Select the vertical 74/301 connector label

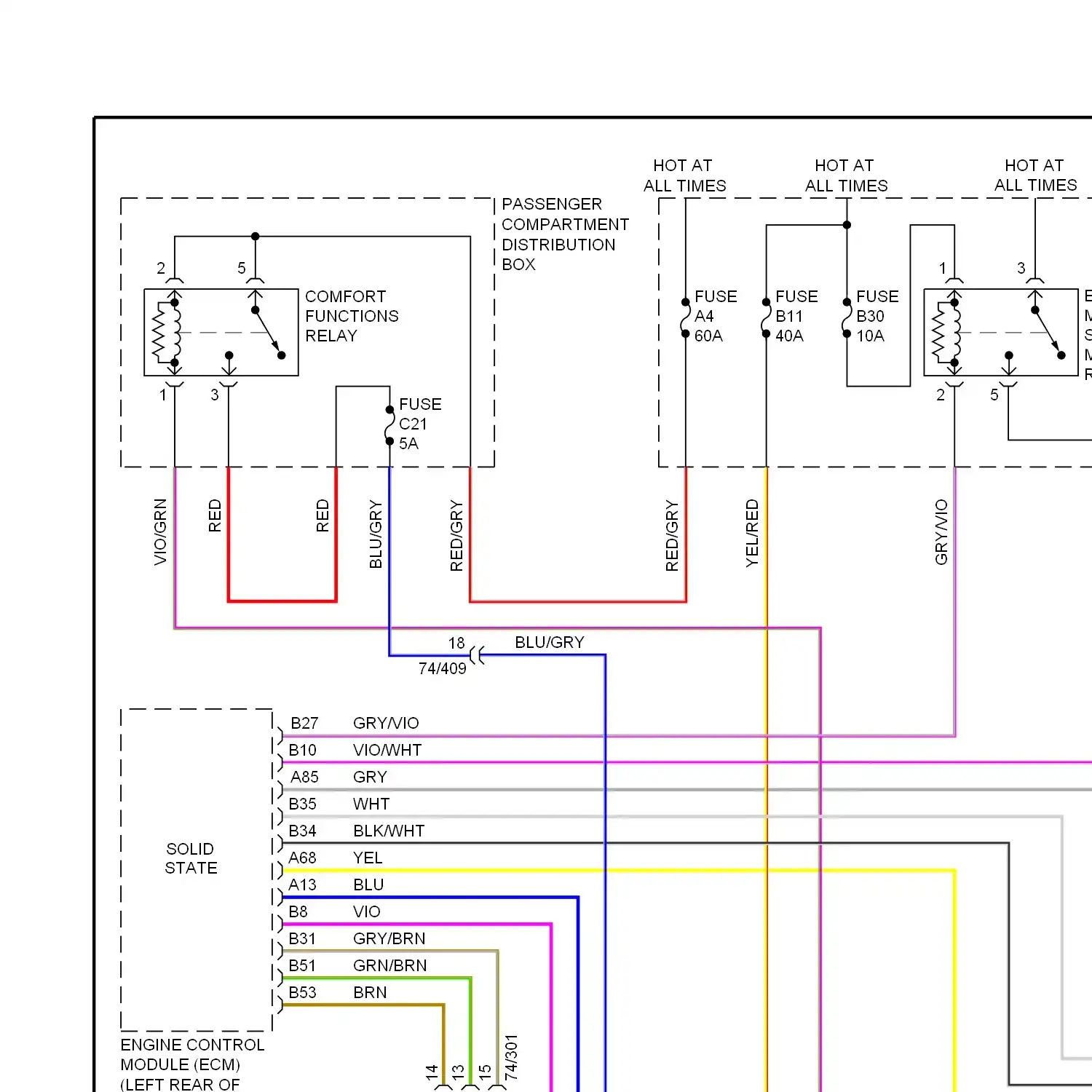tap(511, 1057)
